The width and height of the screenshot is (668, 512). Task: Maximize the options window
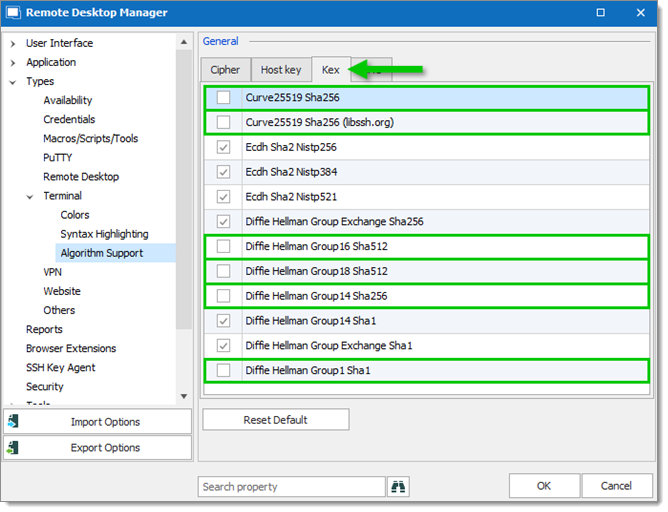click(x=600, y=12)
